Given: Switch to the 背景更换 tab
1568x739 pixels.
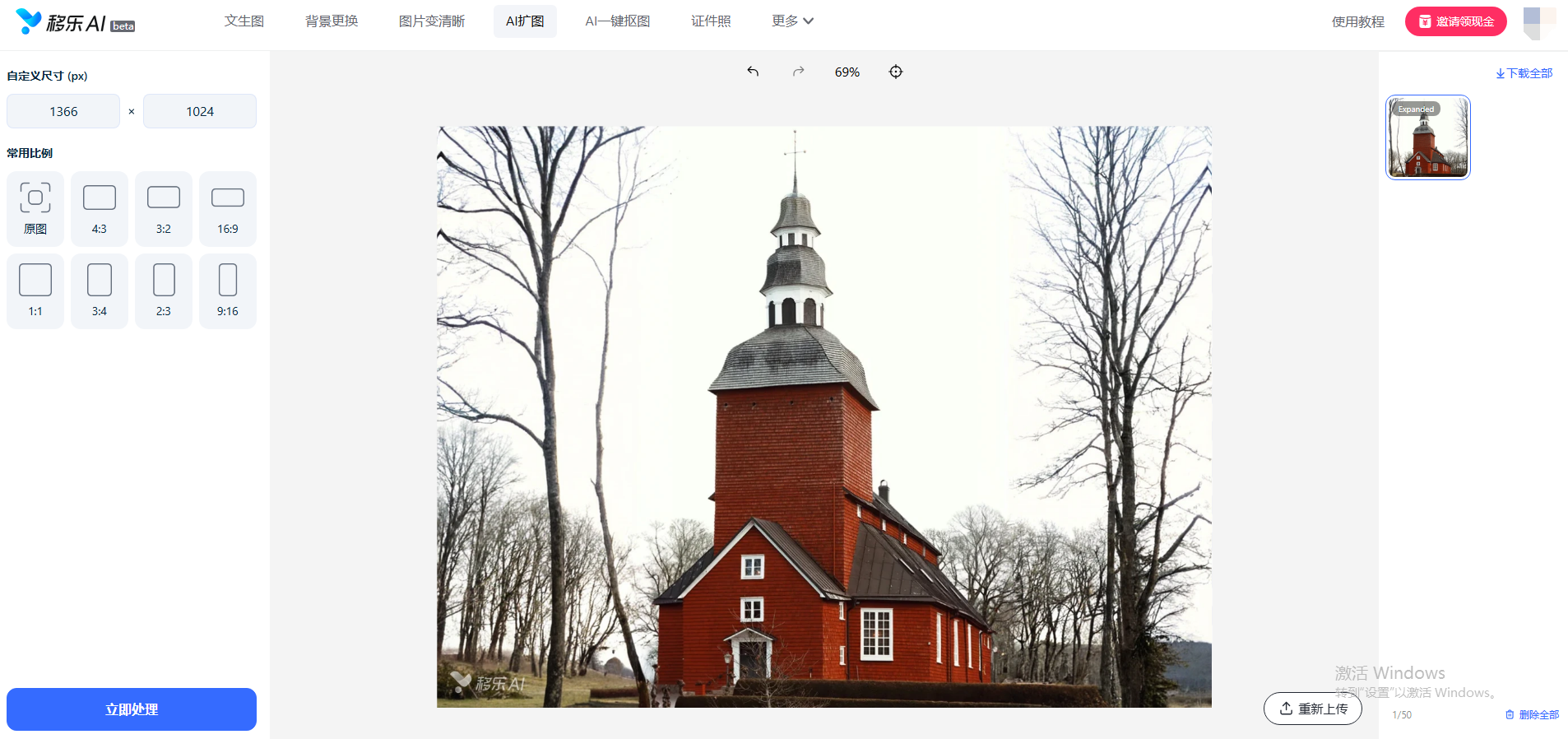Looking at the screenshot, I should [332, 21].
